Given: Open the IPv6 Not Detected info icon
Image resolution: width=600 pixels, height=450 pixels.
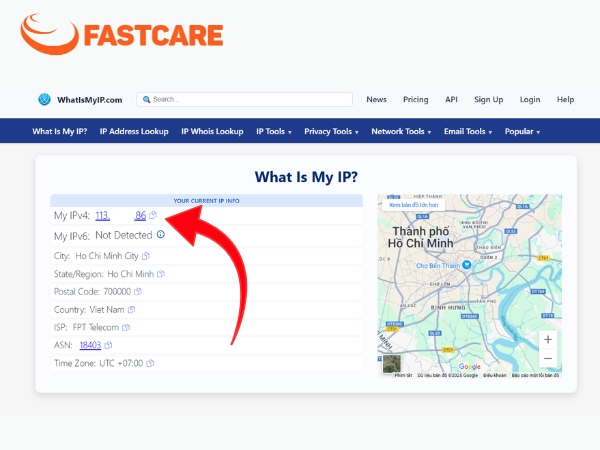Looking at the screenshot, I should [161, 234].
